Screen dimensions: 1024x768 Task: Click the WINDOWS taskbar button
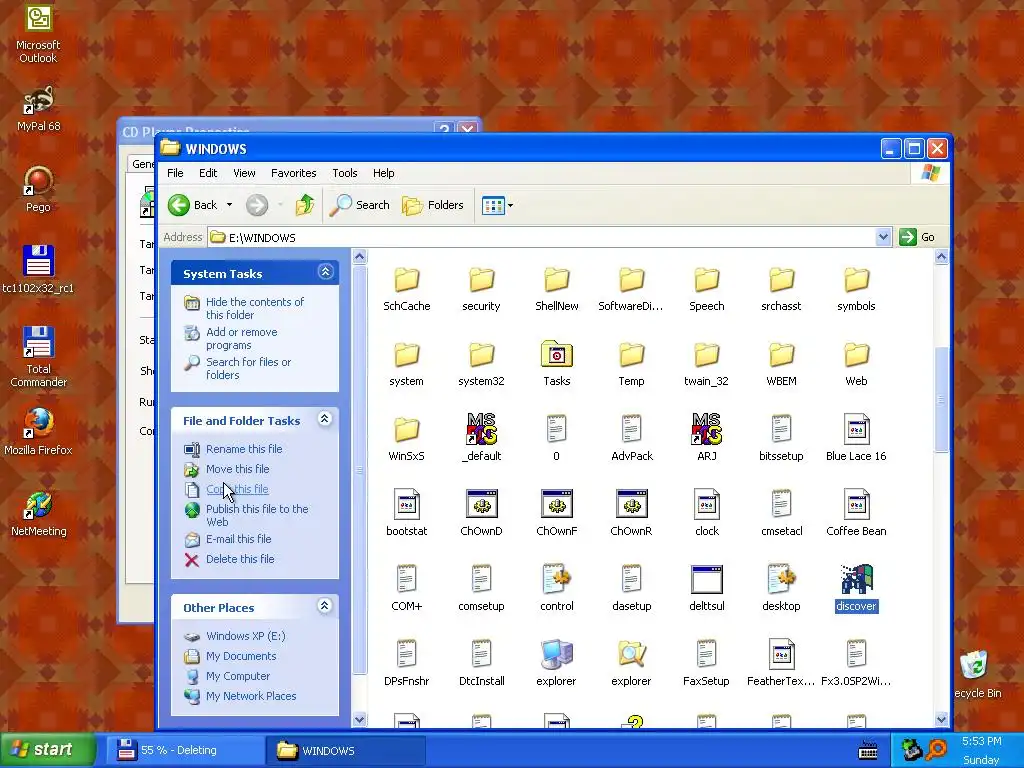[x=345, y=750]
